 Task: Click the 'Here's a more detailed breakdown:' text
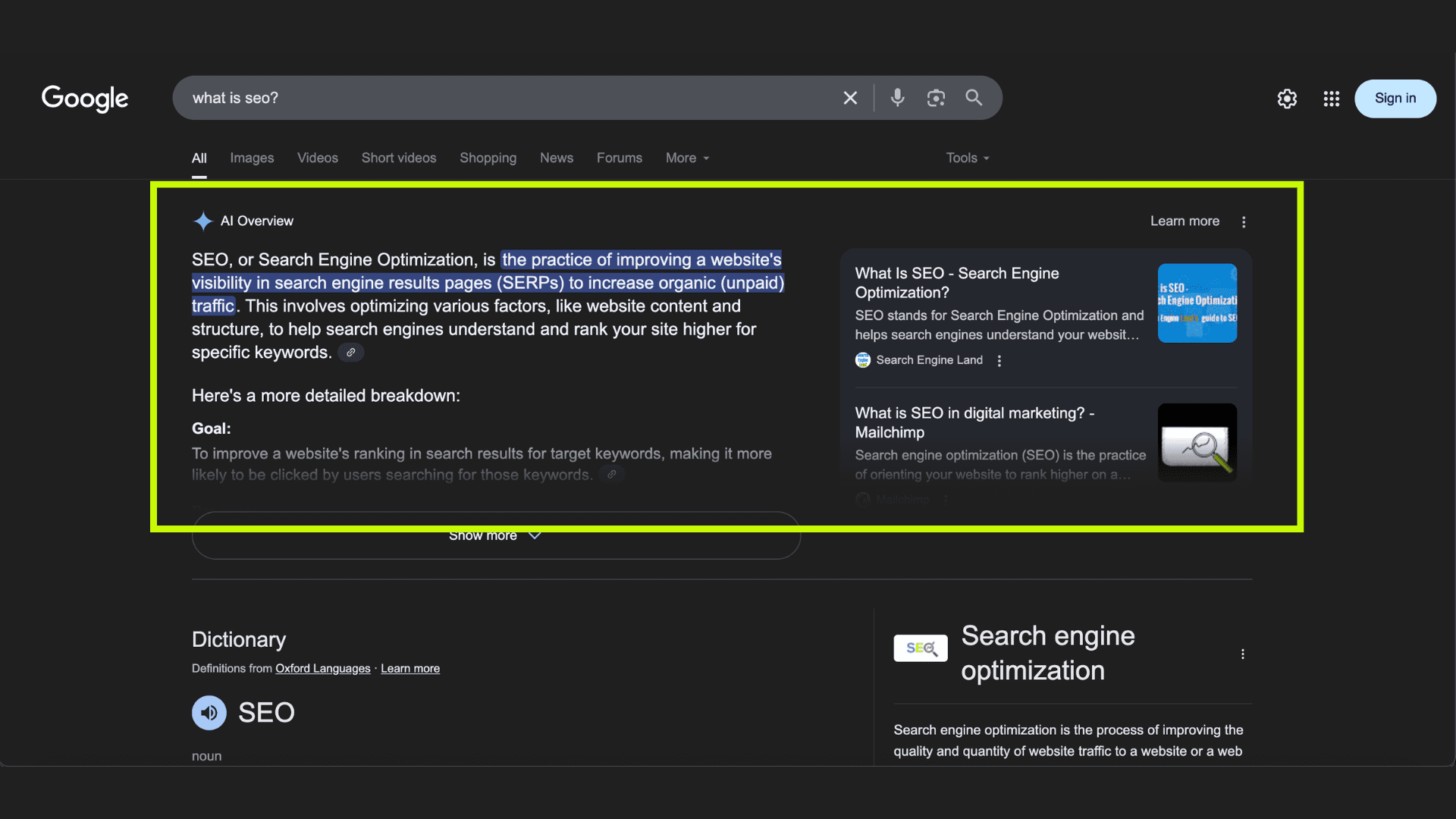[326, 396]
